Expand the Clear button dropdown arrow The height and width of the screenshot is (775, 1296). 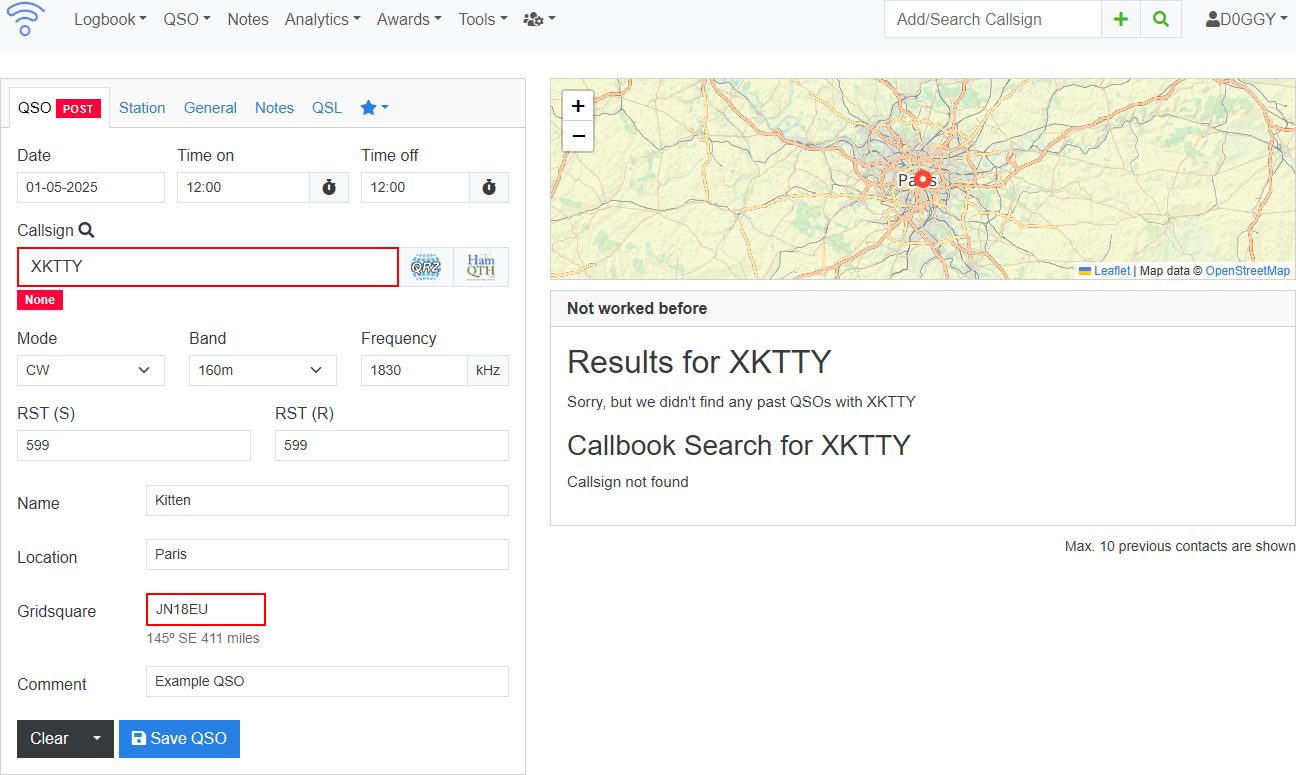(x=97, y=739)
